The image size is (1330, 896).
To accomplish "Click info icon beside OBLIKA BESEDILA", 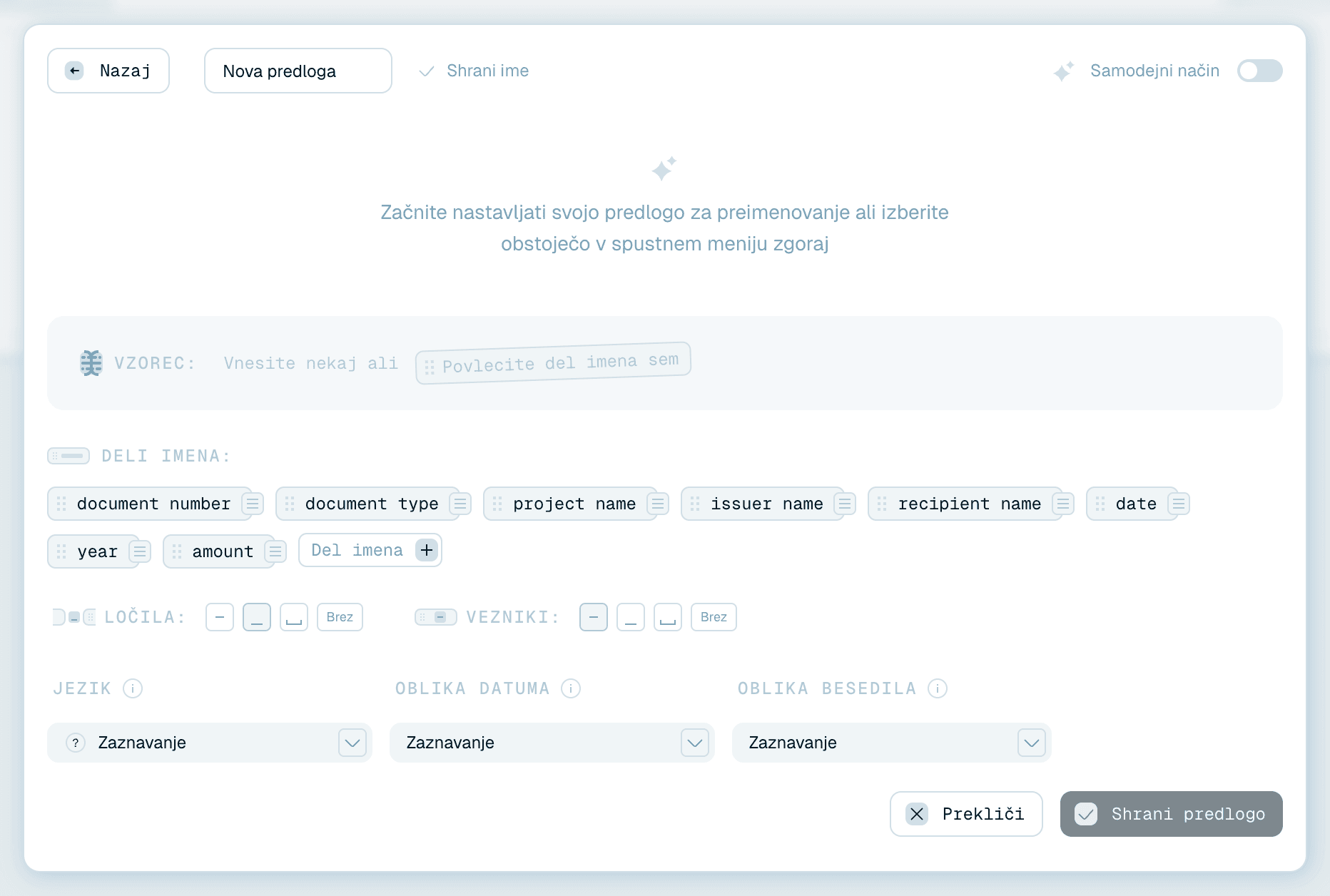I will (x=938, y=688).
